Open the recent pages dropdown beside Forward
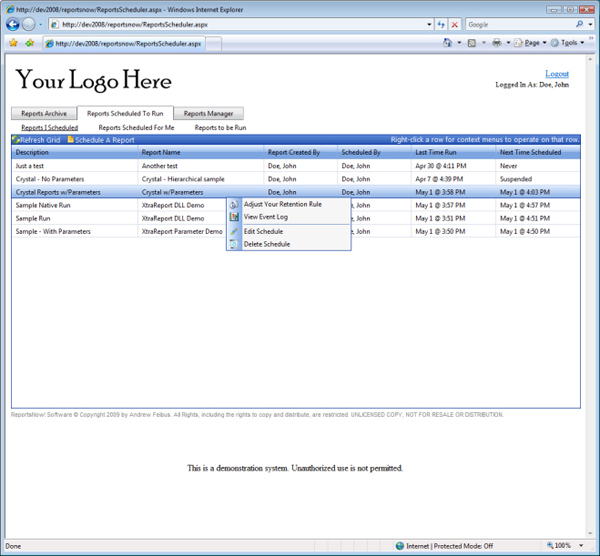This screenshot has width=600, height=556. coord(40,25)
